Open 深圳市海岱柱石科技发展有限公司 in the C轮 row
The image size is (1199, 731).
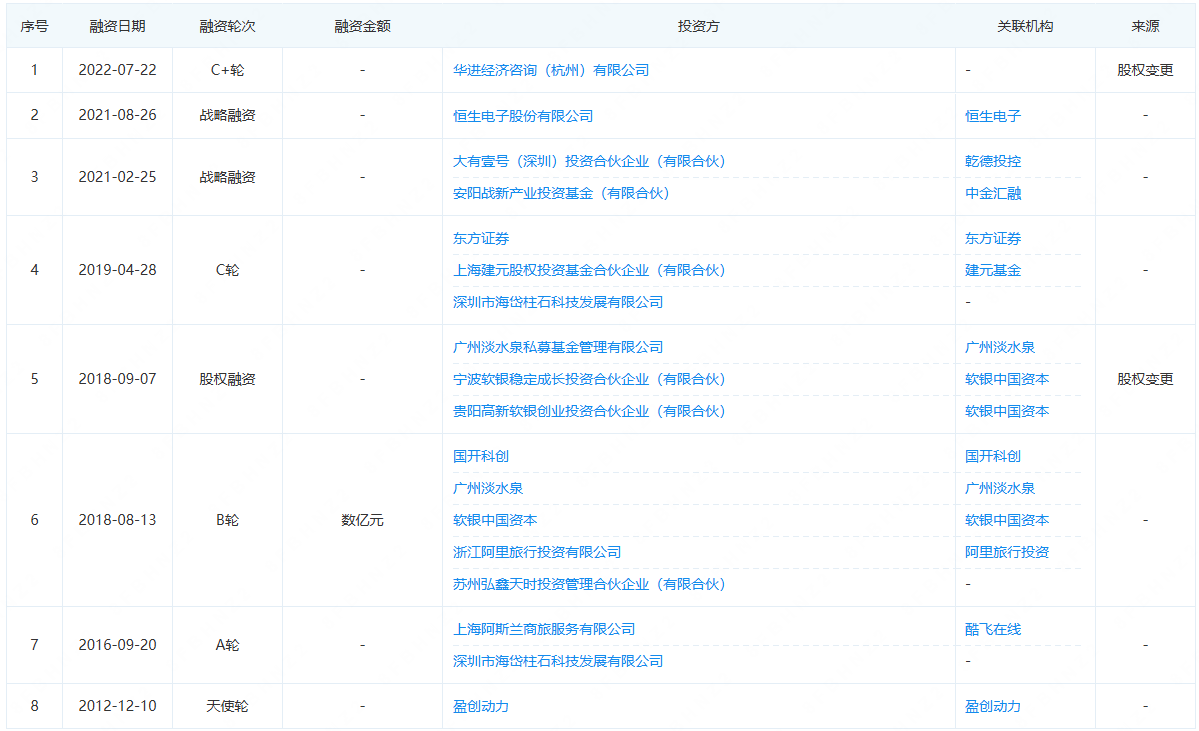[557, 302]
